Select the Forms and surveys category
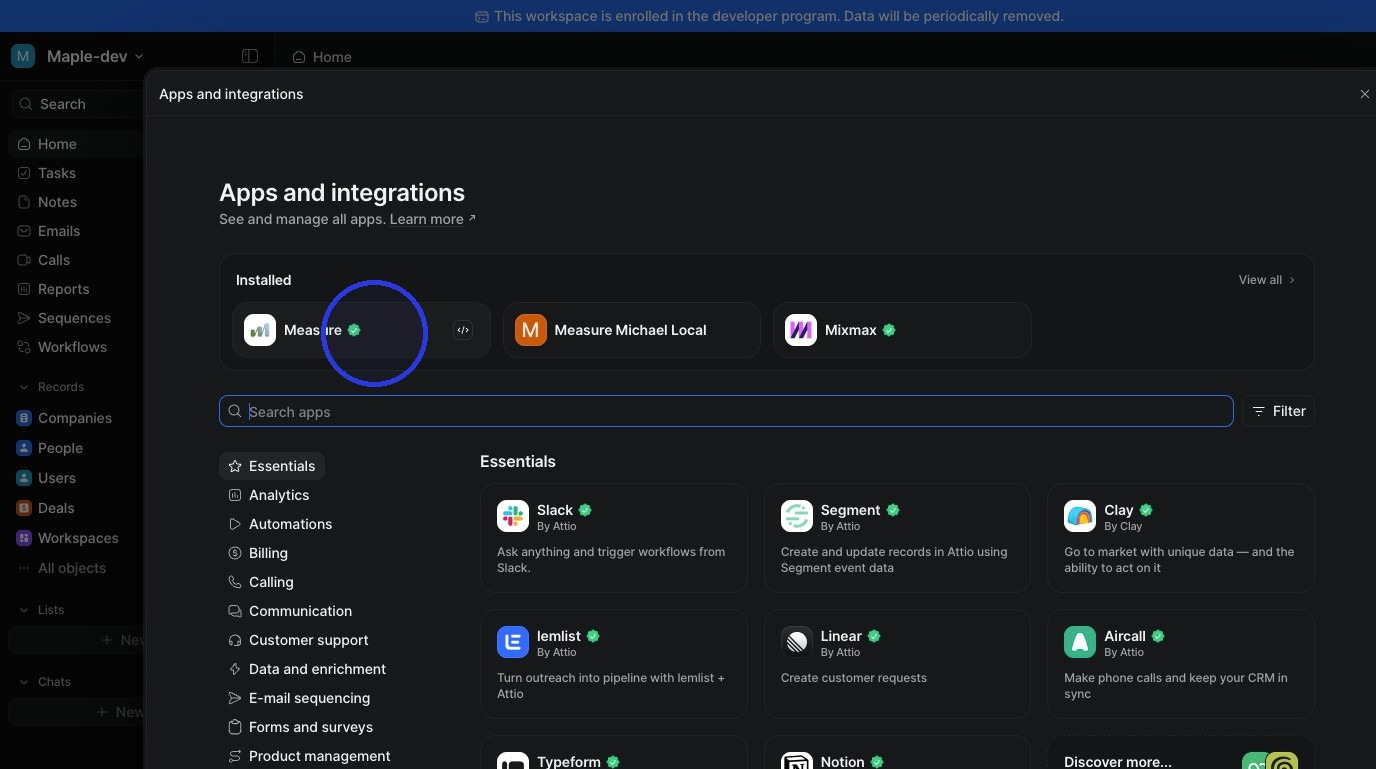The width and height of the screenshot is (1376, 769). pos(300,727)
